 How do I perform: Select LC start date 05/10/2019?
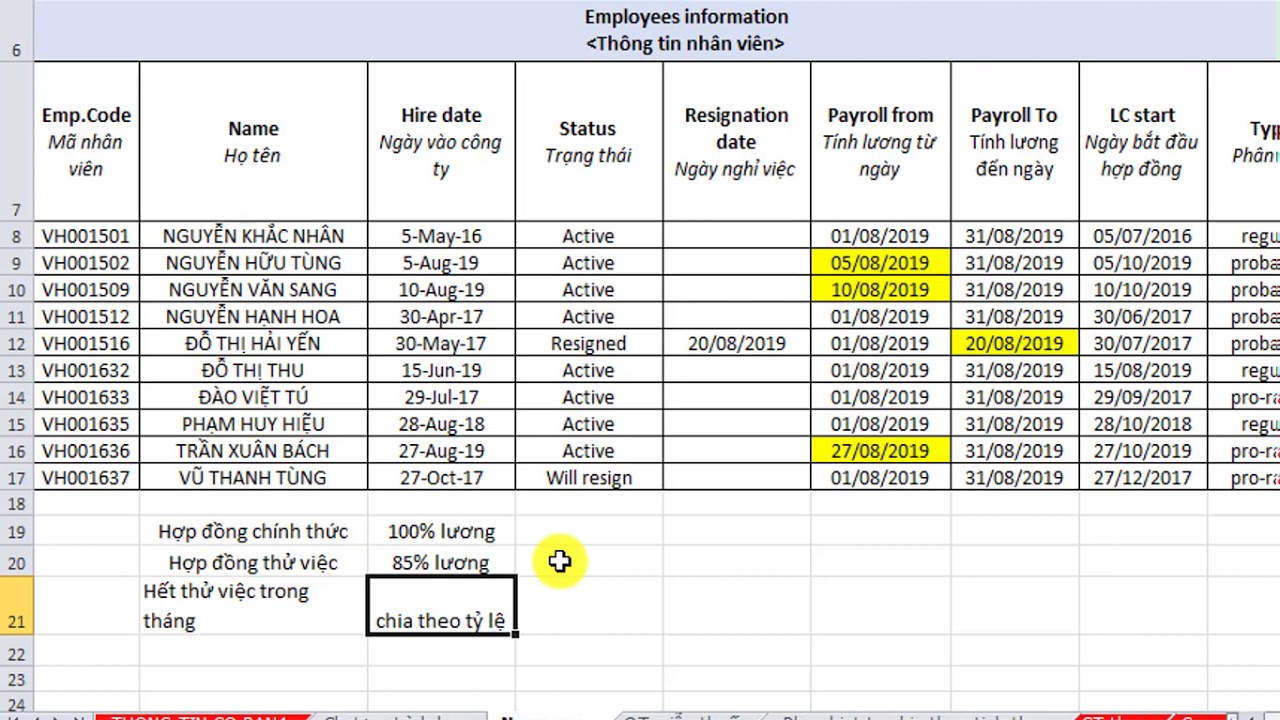tap(1142, 263)
